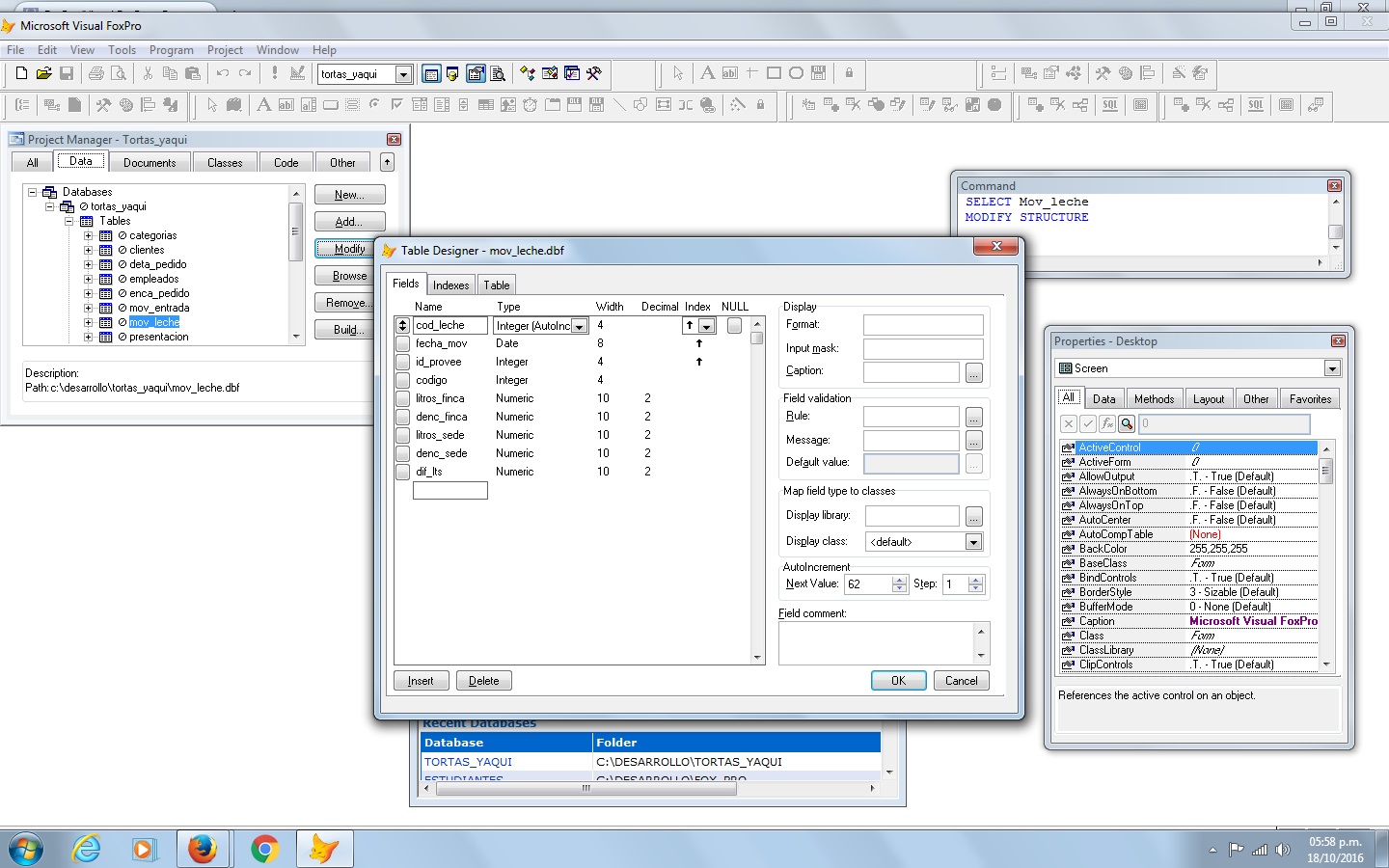Open the Screen object dropdown in Properties

(x=1332, y=368)
